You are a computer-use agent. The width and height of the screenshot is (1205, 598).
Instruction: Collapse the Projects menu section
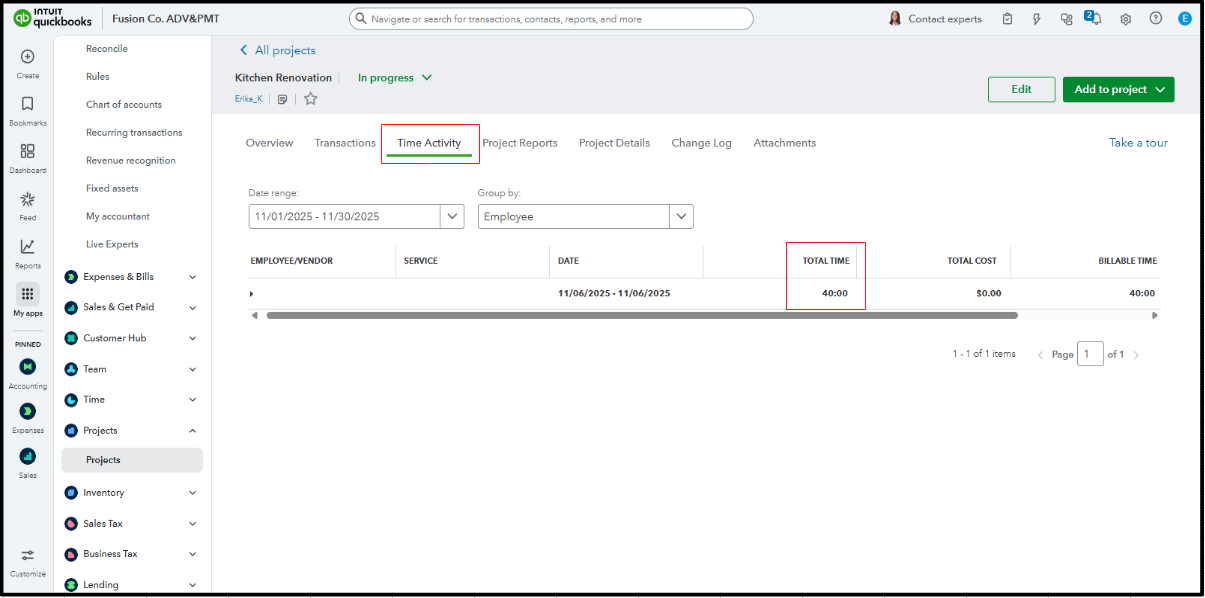pos(192,431)
